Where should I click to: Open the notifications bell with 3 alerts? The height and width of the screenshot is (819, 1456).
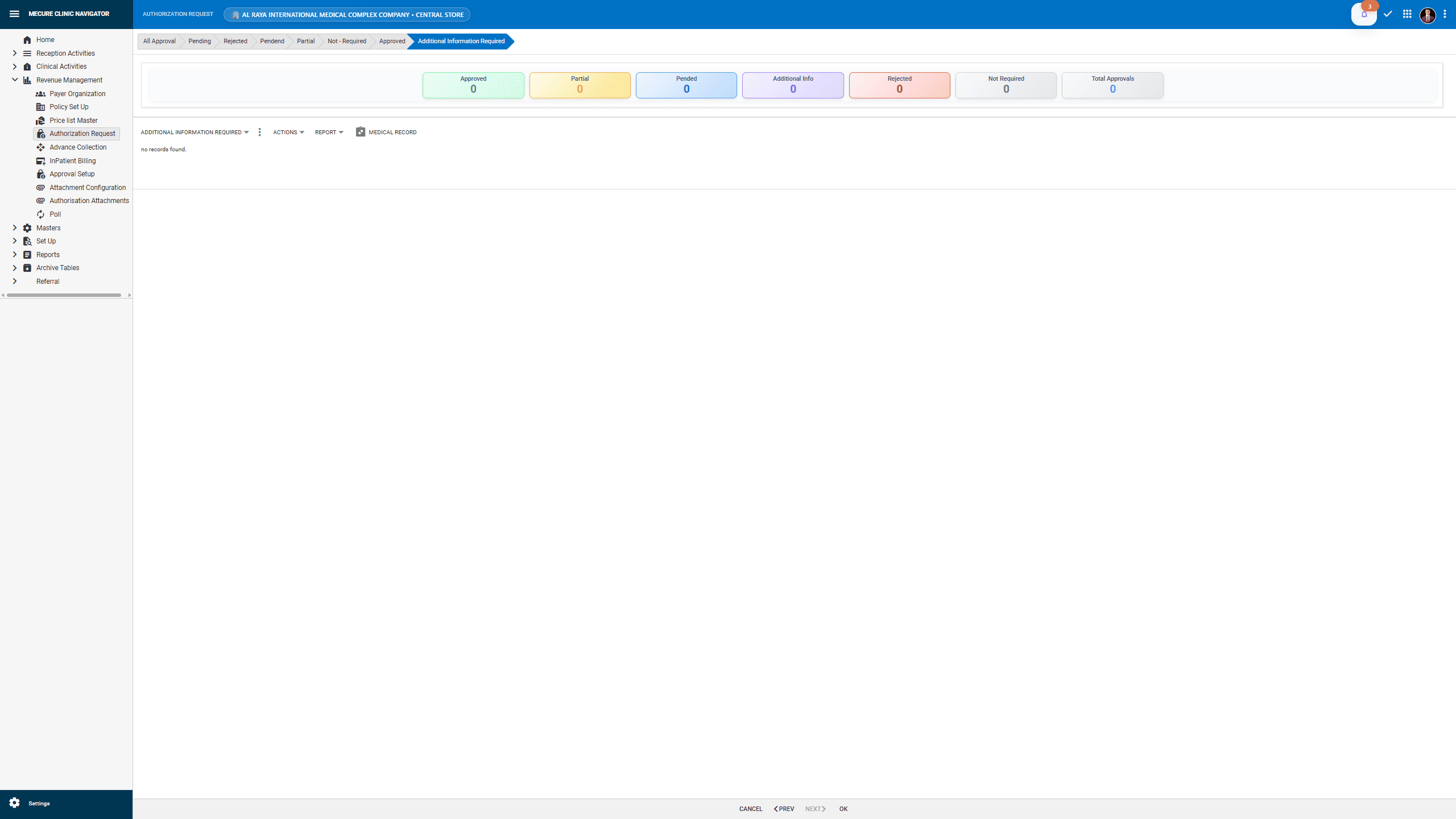(x=1364, y=14)
